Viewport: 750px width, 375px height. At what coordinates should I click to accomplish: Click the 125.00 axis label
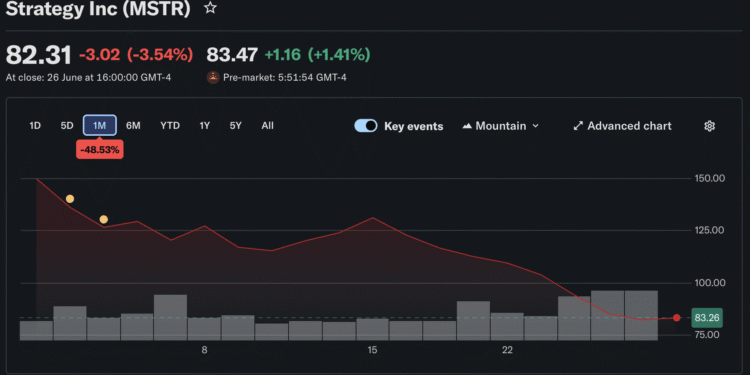tap(709, 230)
